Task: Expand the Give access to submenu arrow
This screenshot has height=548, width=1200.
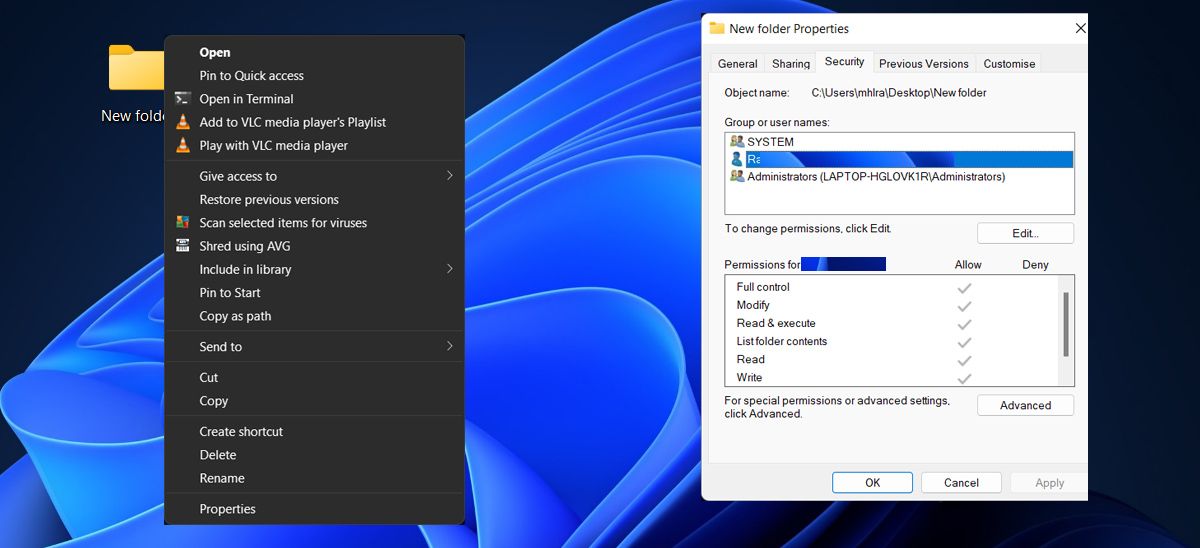Action: [x=449, y=176]
